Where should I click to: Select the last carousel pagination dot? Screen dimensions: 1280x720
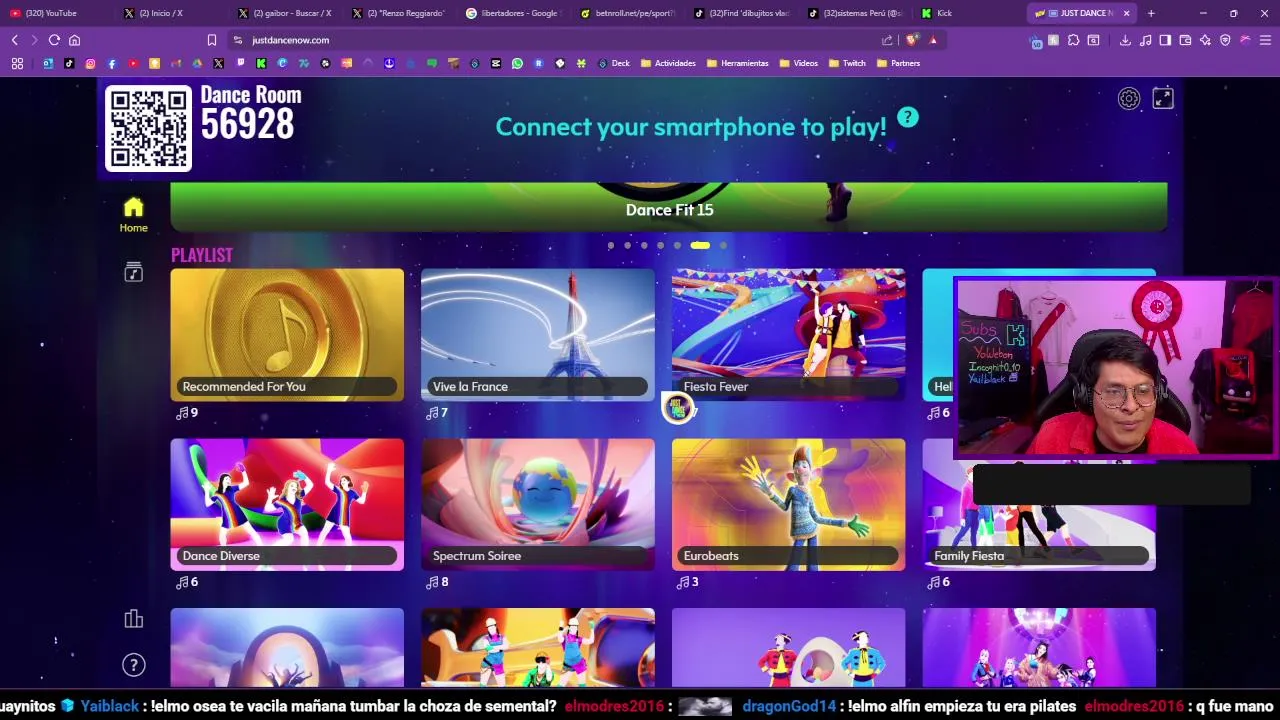coord(723,245)
